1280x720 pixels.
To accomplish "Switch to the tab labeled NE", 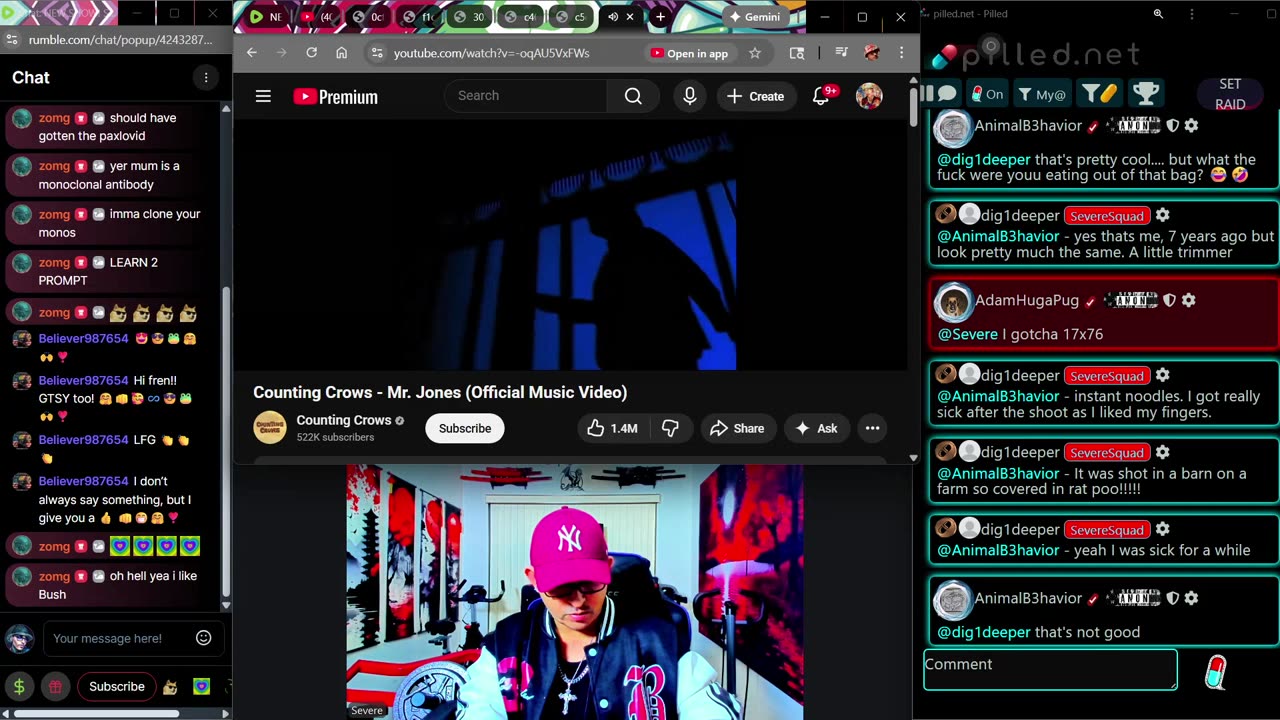I will click(267, 17).
